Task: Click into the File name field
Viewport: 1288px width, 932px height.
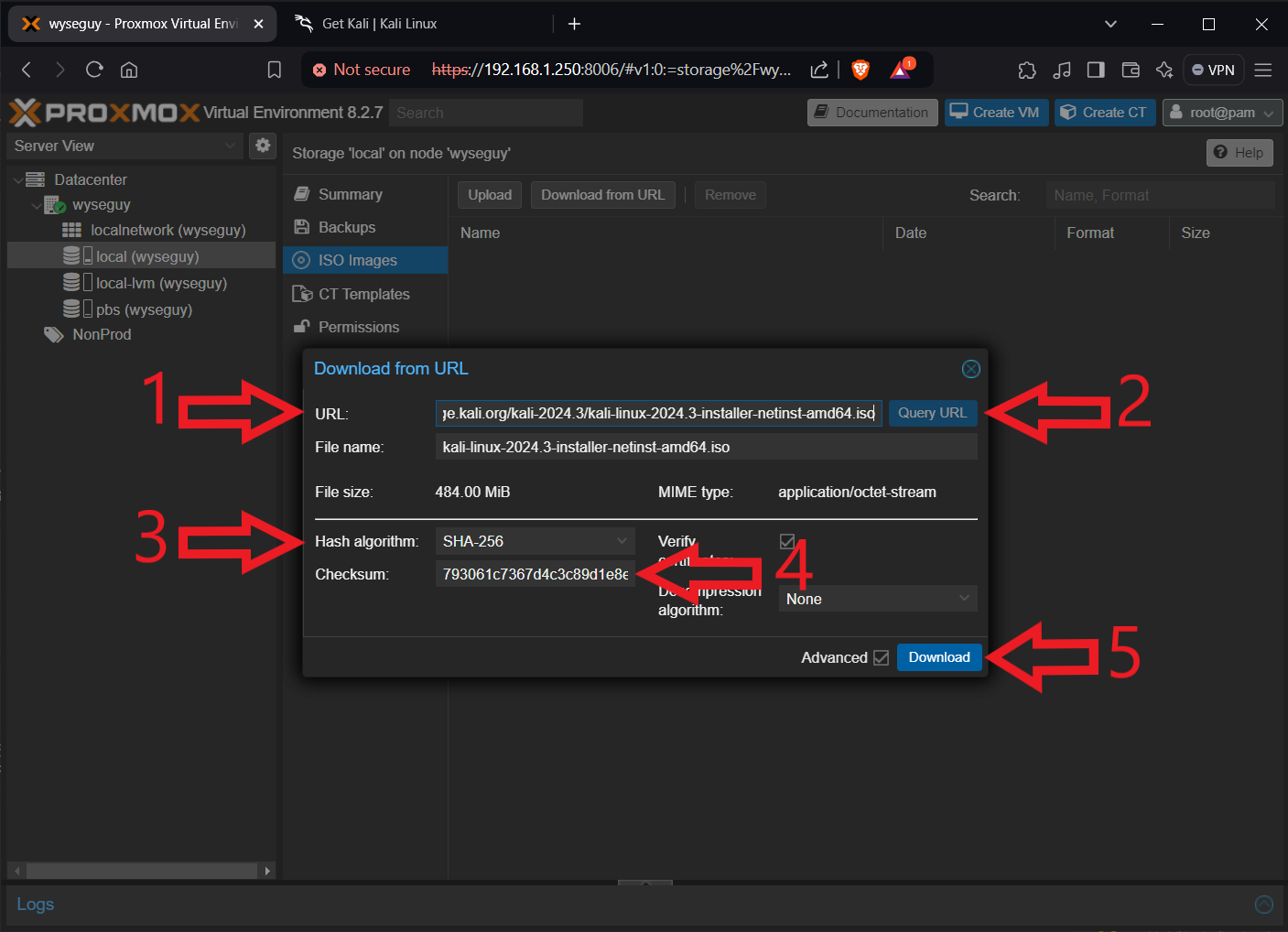Action: (707, 447)
